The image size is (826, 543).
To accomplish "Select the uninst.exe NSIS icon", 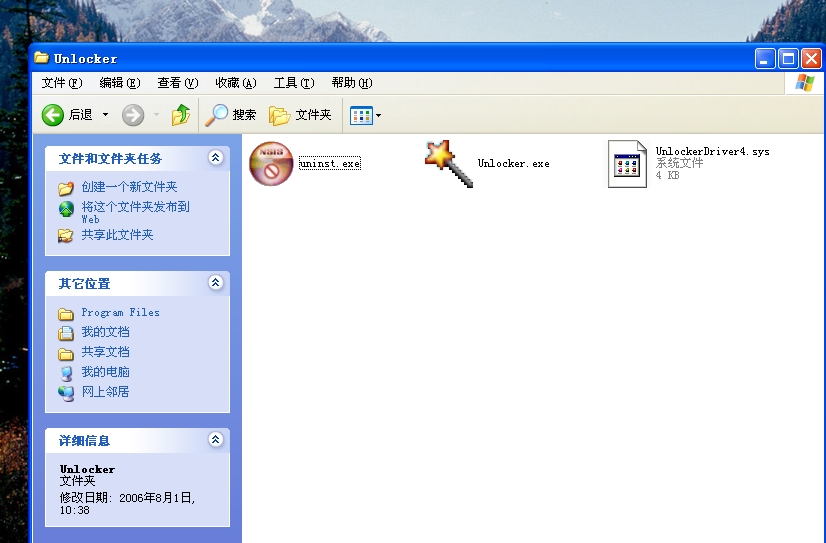I will point(271,163).
